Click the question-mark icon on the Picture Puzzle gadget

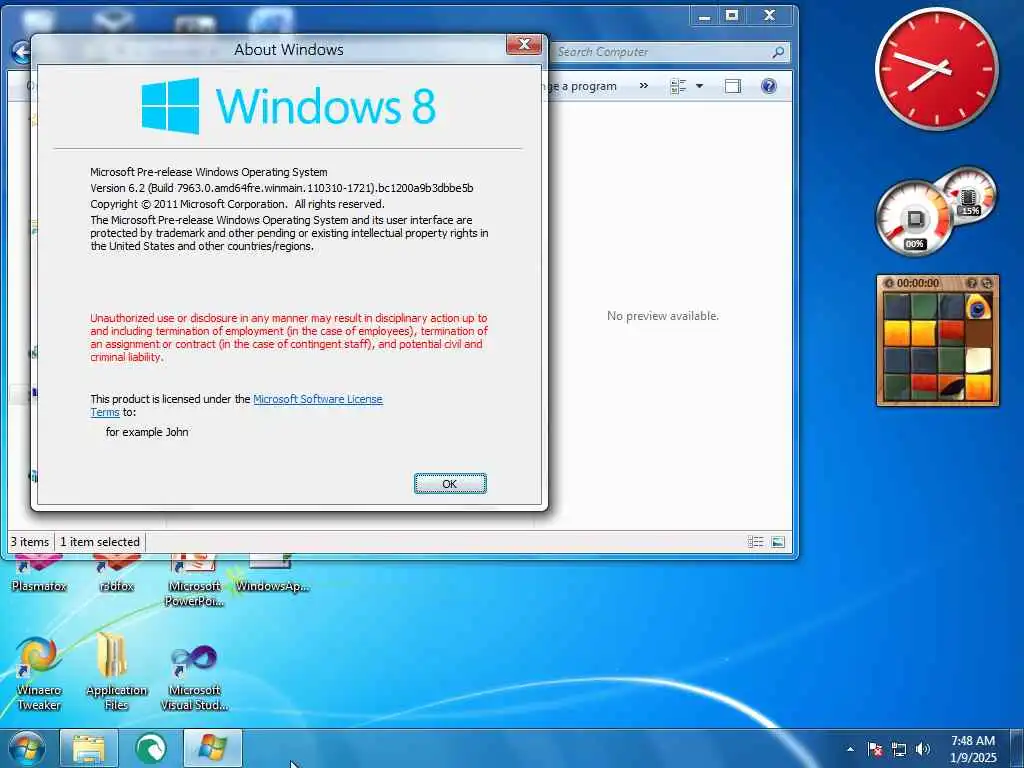(972, 283)
